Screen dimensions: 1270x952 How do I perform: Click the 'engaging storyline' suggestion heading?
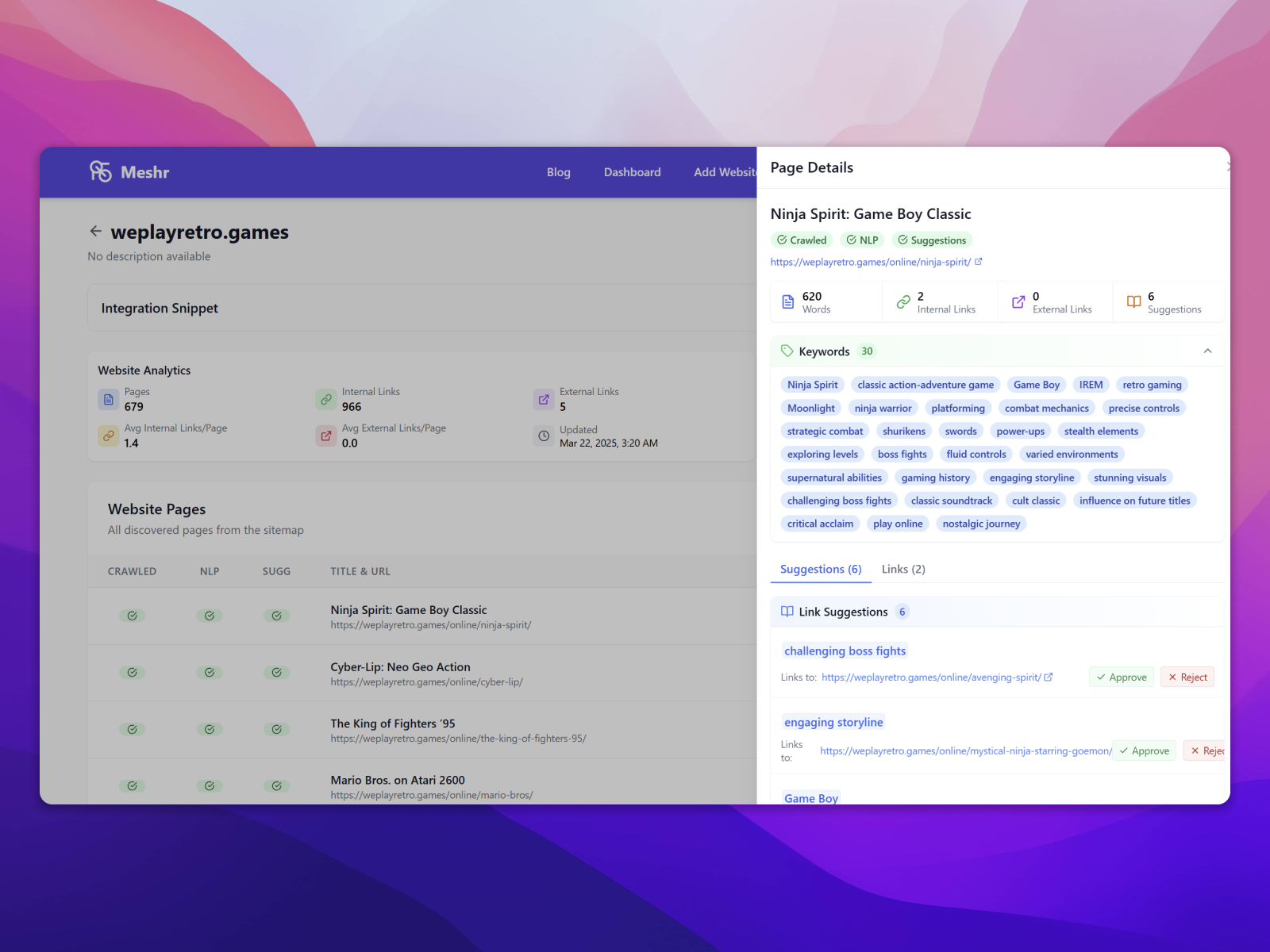click(x=833, y=722)
